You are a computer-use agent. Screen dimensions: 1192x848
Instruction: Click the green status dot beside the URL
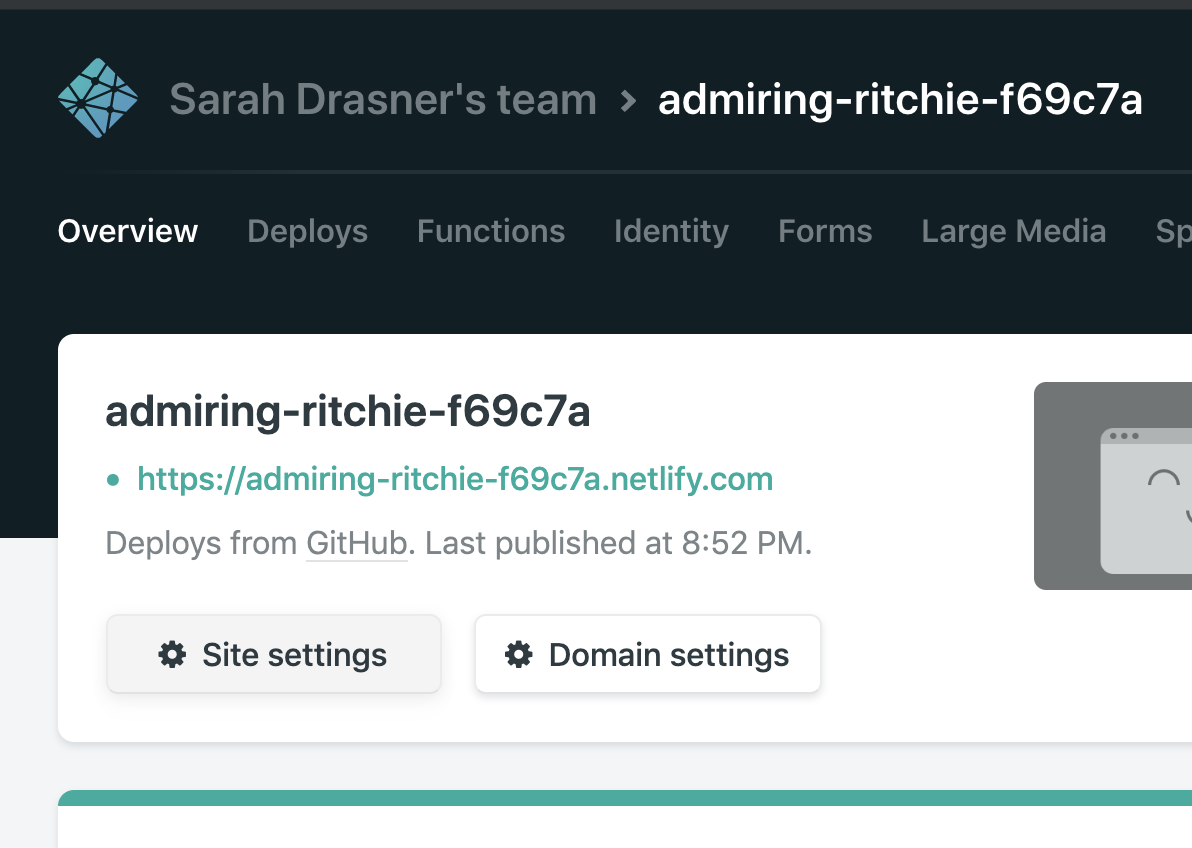coord(113,479)
